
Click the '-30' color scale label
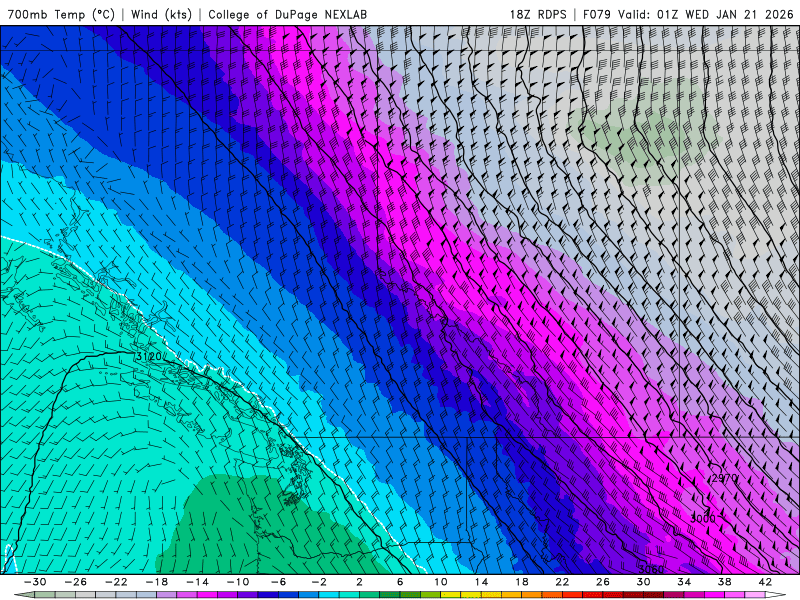pyautogui.click(x=35, y=582)
